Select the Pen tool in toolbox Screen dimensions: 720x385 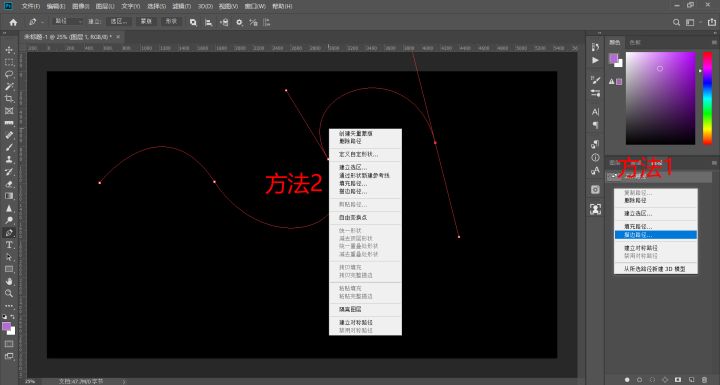tap(9, 233)
